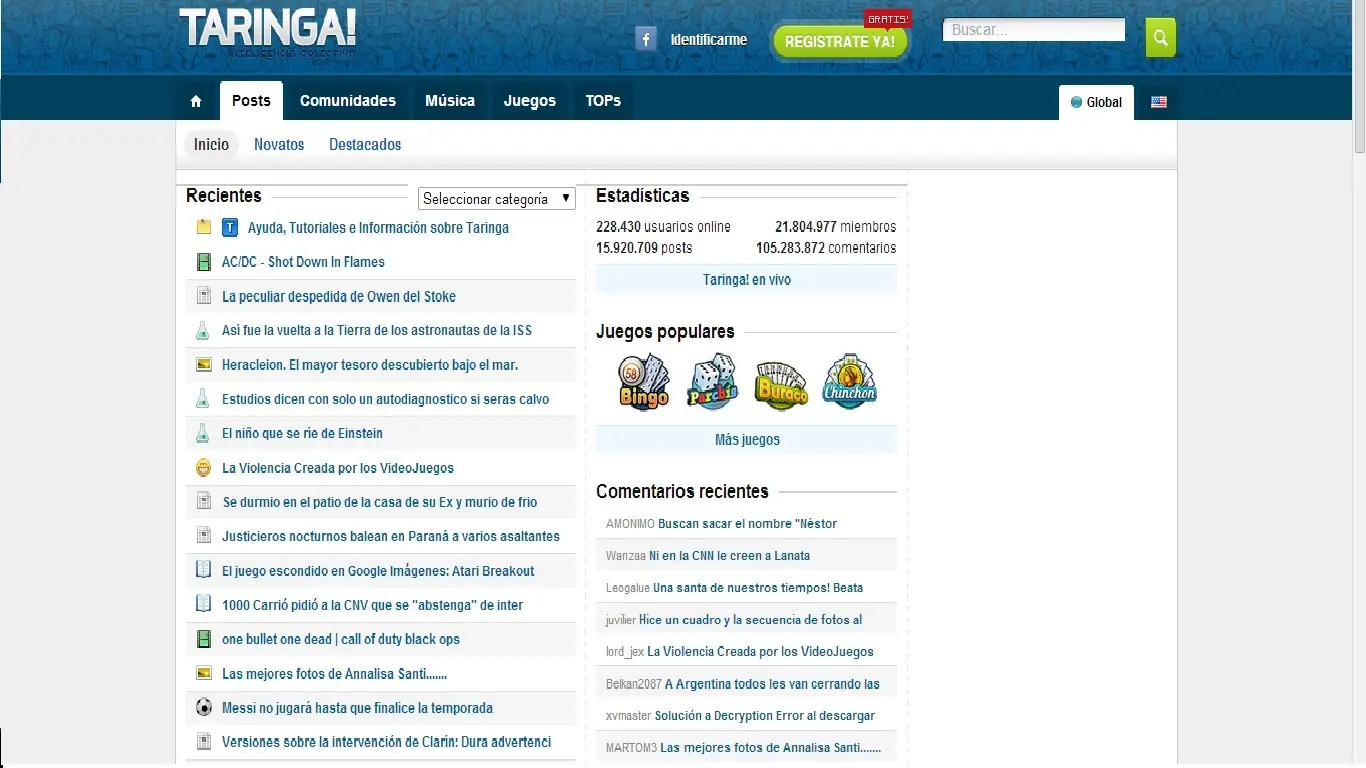Viewport: 1366px width, 768px height.
Task: Open the Buraco card game icon
Action: click(x=781, y=384)
